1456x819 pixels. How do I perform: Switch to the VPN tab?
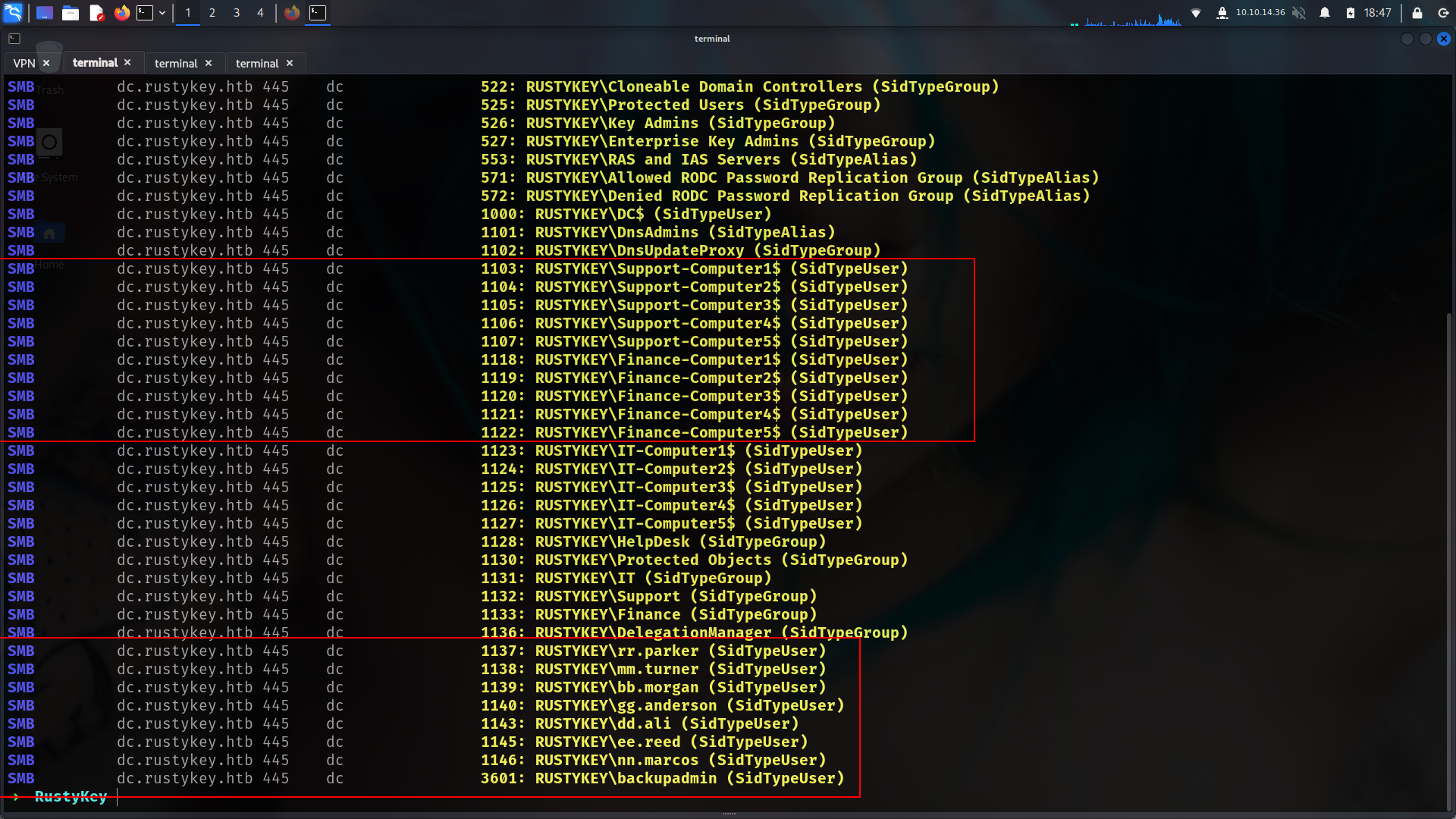pos(24,64)
